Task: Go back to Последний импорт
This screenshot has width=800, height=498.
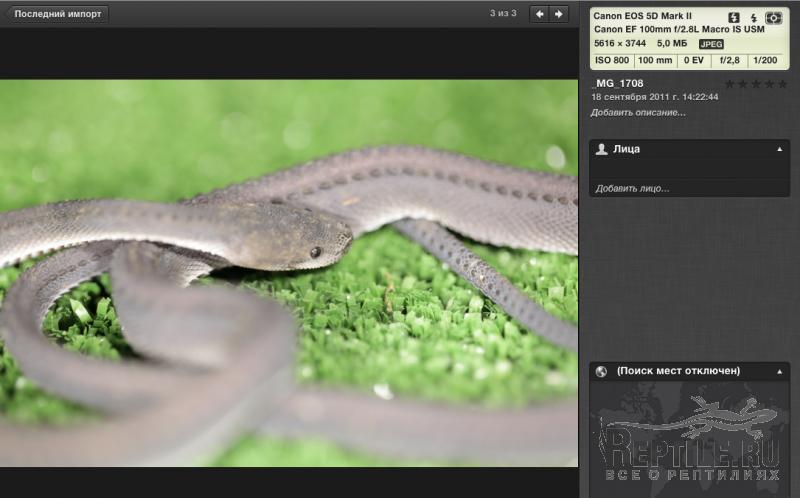Action: [x=55, y=14]
